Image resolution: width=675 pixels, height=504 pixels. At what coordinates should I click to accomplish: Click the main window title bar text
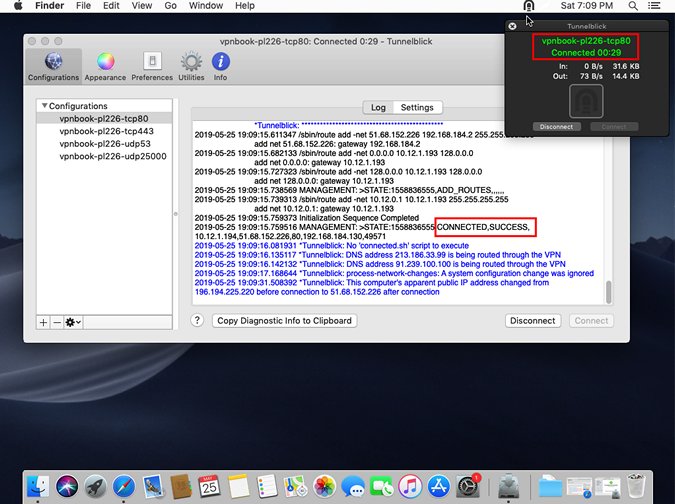pyautogui.click(x=326, y=41)
